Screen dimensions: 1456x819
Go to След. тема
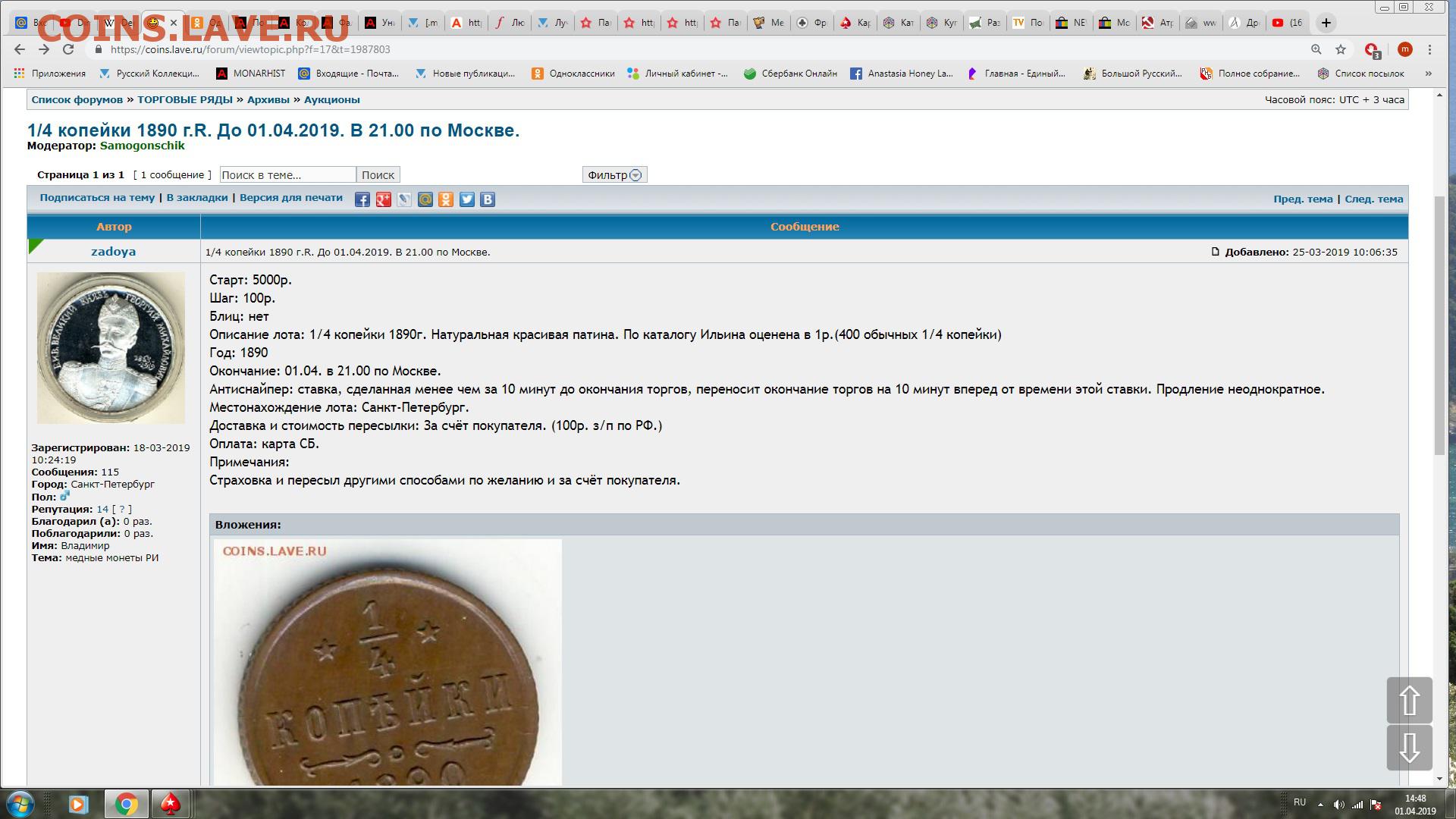tap(1374, 199)
